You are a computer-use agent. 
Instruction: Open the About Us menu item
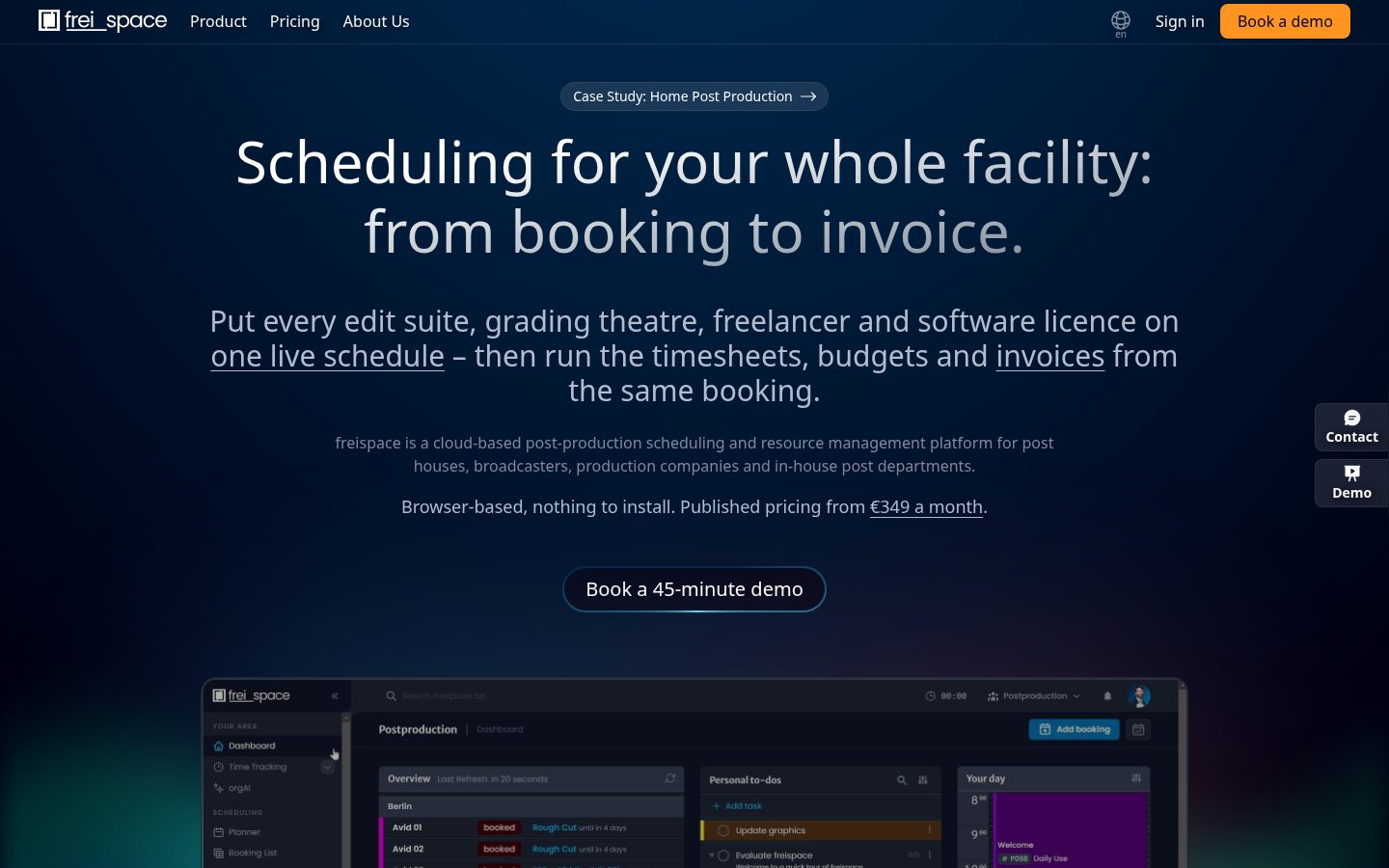[376, 21]
